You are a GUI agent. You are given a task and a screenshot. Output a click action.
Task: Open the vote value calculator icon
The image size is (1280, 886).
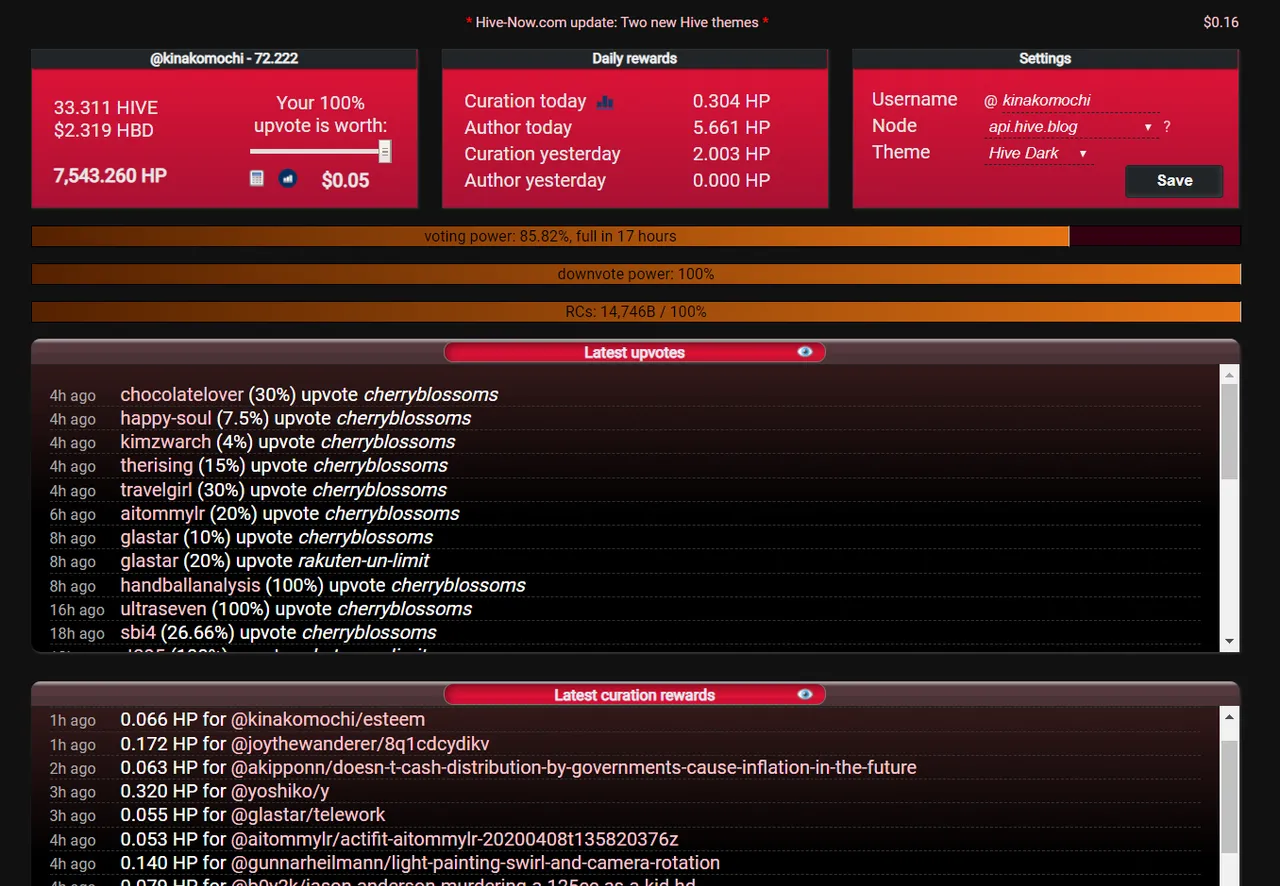pos(257,178)
